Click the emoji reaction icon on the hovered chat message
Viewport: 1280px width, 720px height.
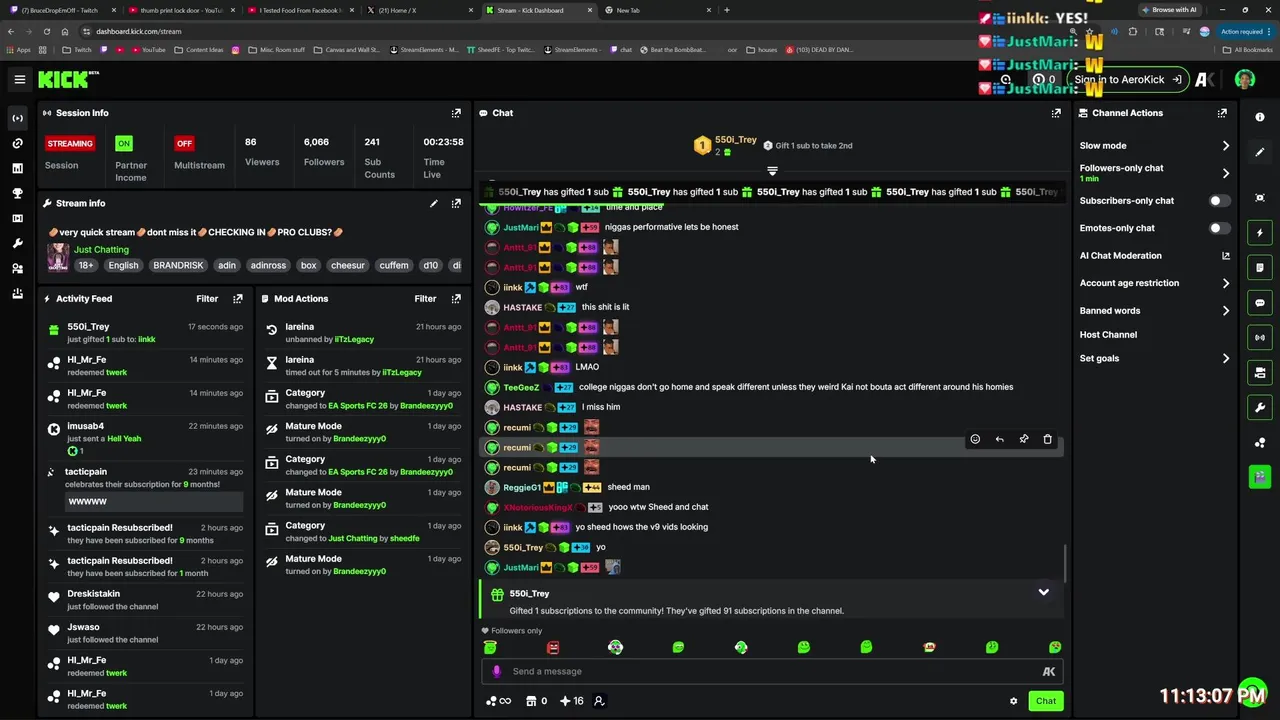[x=975, y=439]
